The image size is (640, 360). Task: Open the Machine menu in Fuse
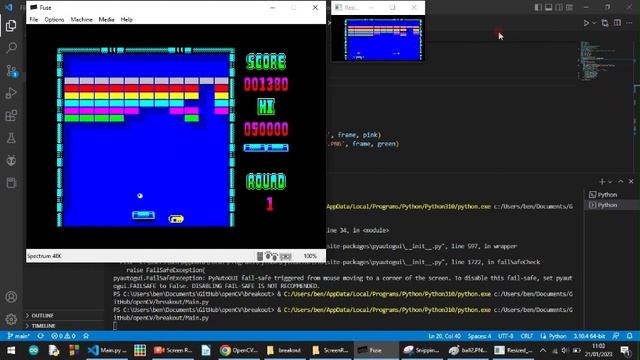click(81, 20)
